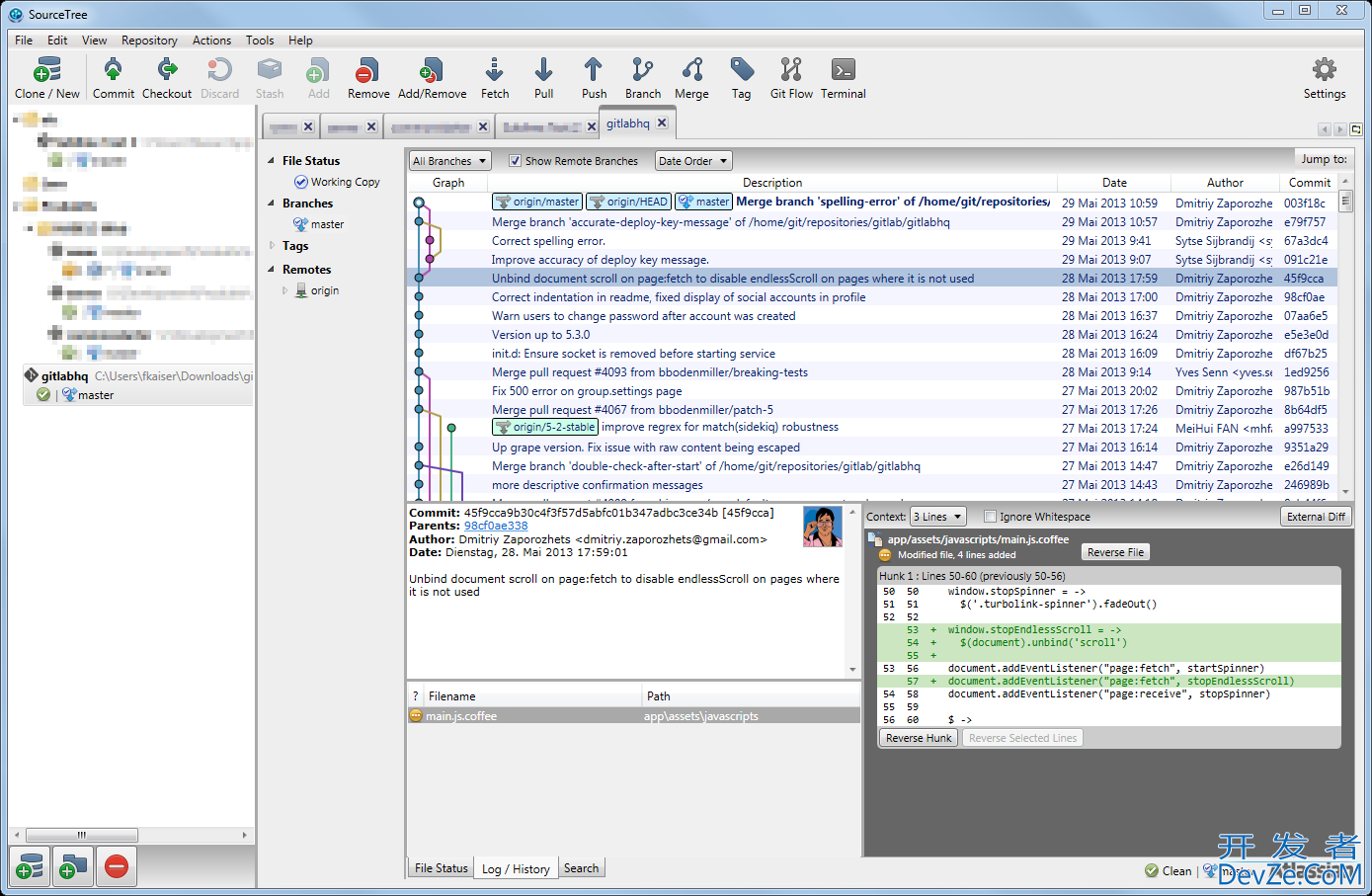Collapse the Branches section
This screenshot has width=1372, height=896.
[272, 203]
